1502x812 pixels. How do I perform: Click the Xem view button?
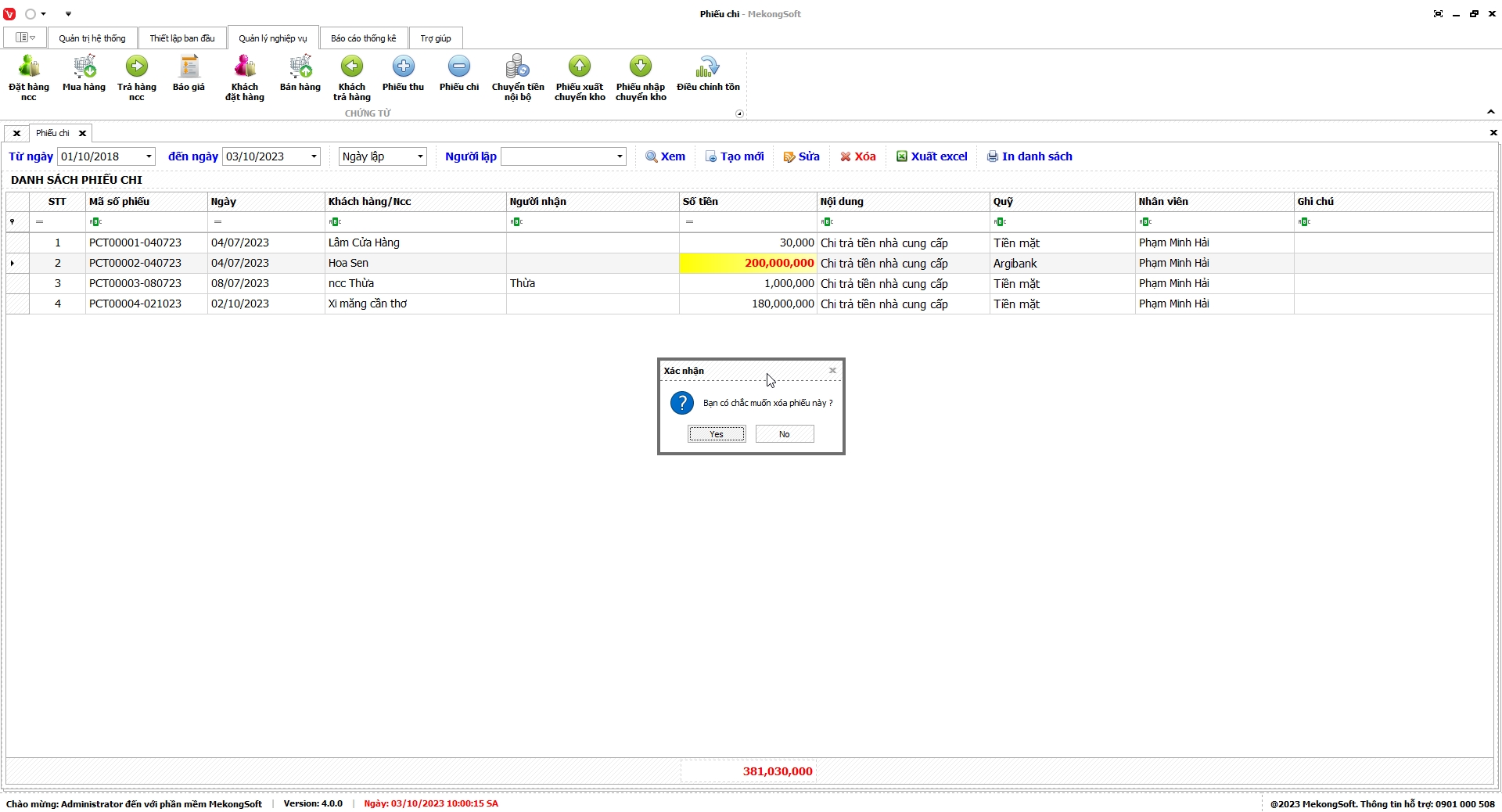click(x=665, y=156)
